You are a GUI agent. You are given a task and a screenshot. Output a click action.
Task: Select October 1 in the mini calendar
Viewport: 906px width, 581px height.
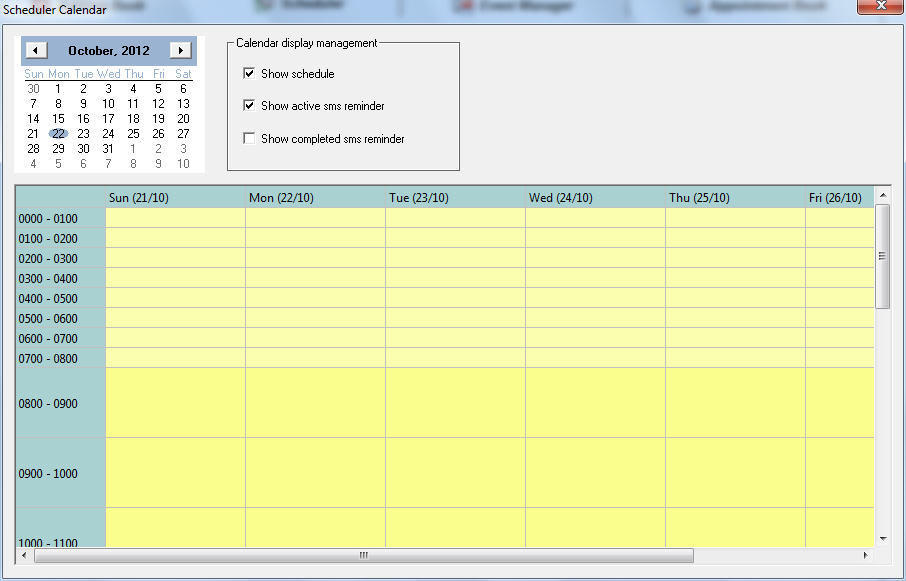pos(58,89)
